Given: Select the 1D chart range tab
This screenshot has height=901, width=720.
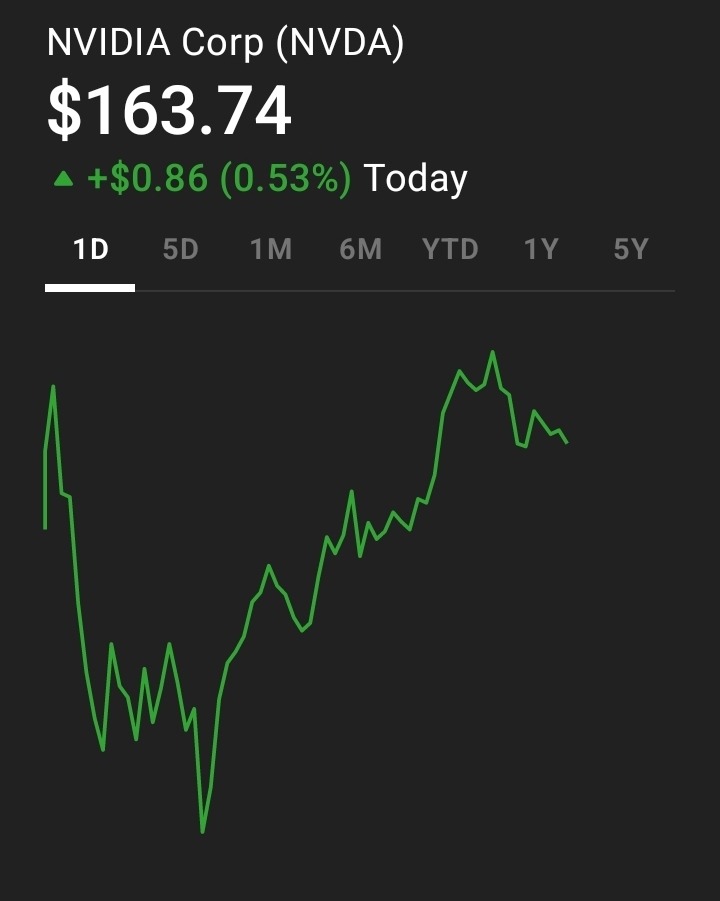Looking at the screenshot, I should point(90,249).
